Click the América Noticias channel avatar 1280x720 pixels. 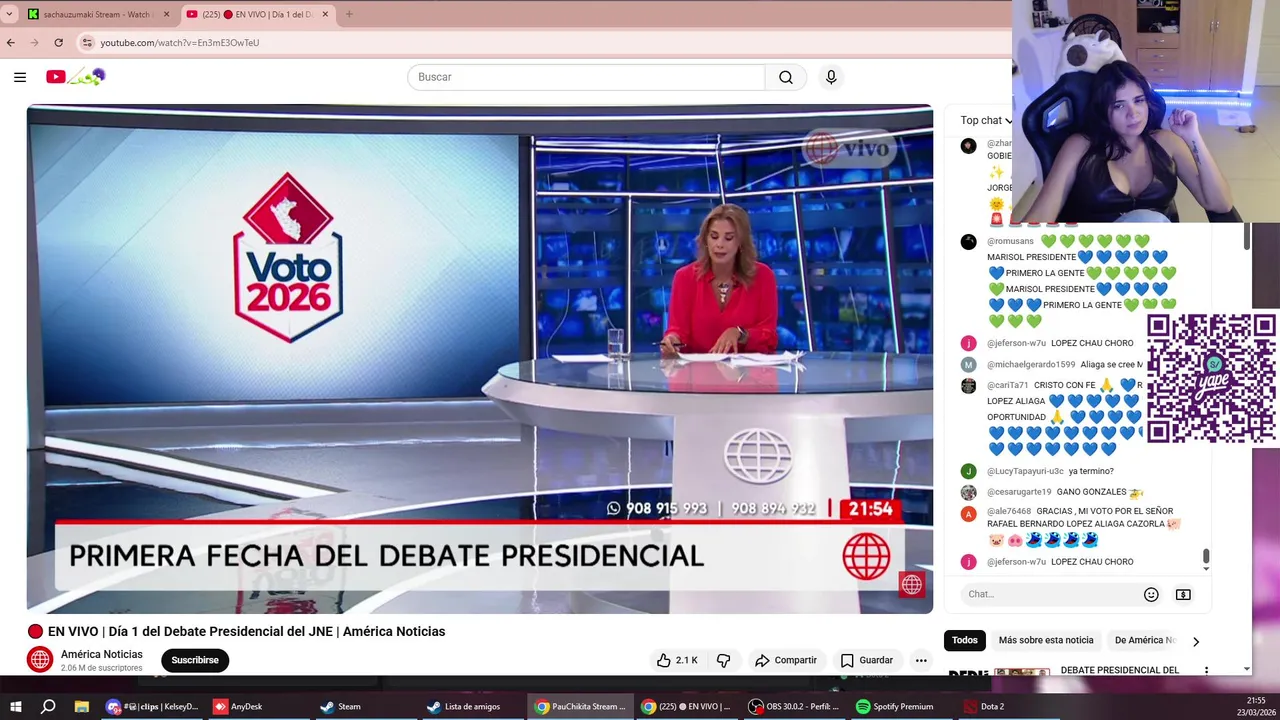[x=40, y=660]
